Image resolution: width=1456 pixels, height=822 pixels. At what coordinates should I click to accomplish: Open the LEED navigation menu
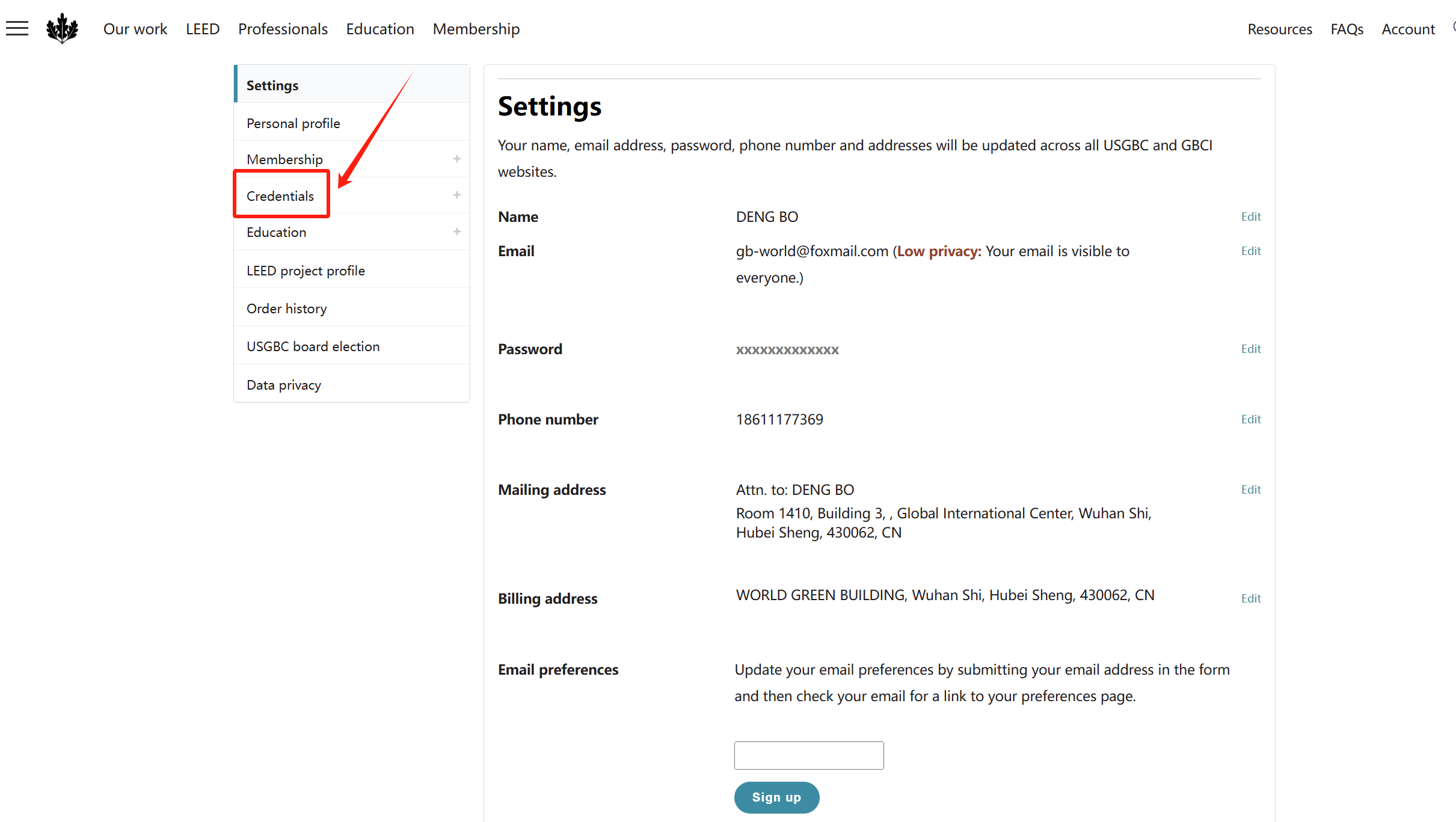click(203, 29)
